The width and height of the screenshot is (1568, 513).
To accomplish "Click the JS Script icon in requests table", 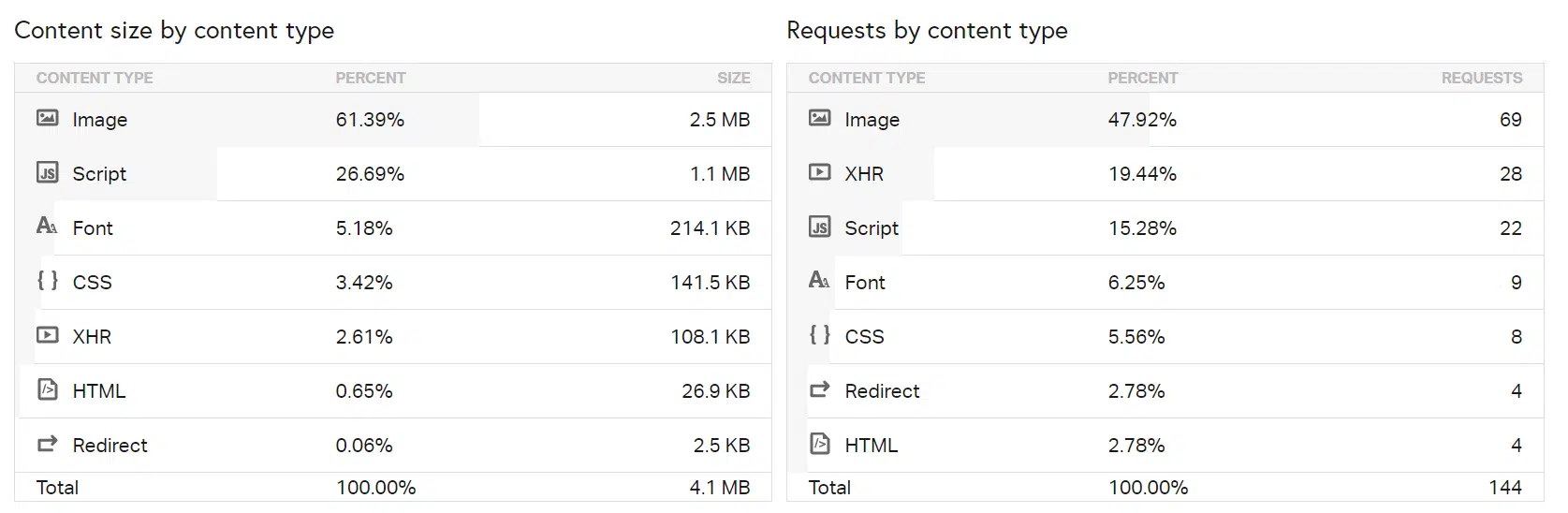I will point(819,227).
